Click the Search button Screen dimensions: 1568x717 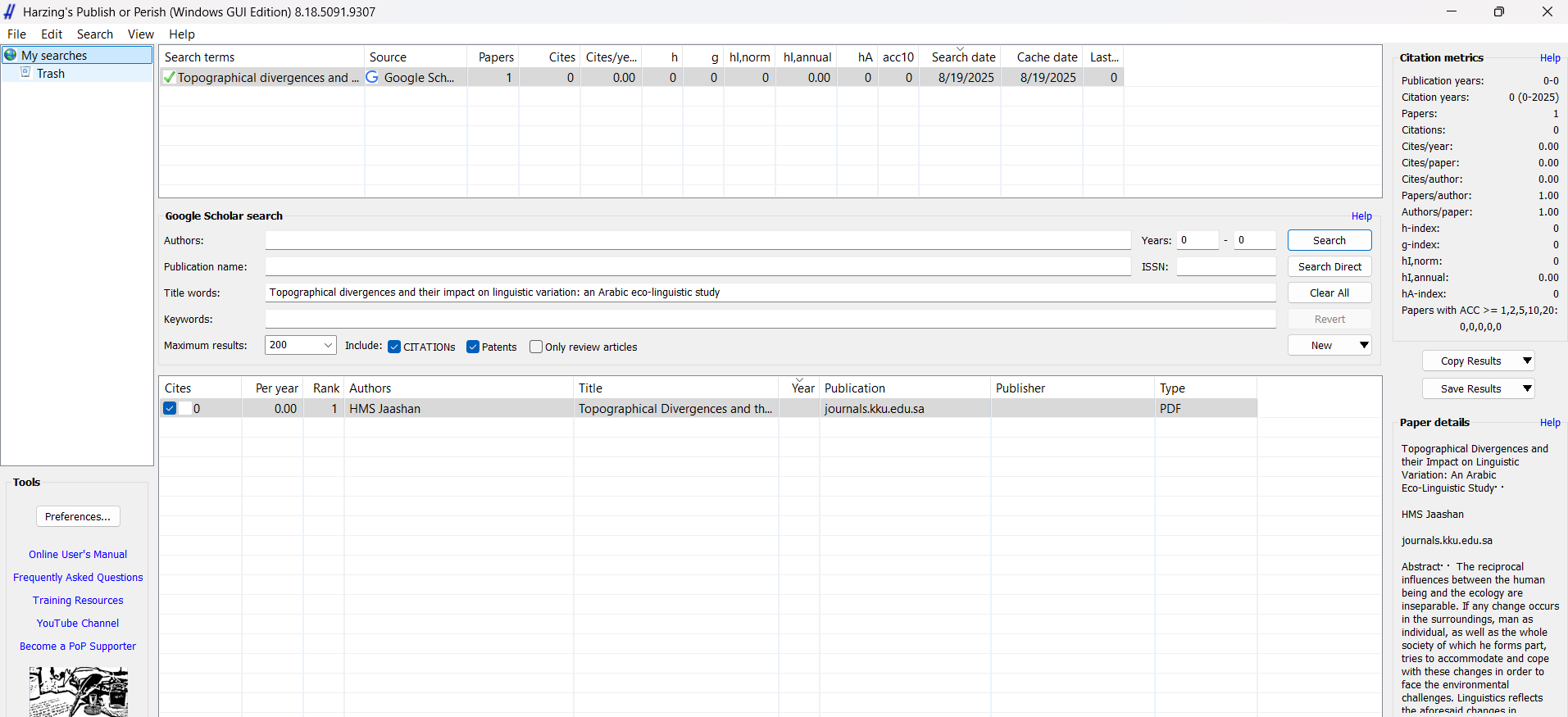click(1329, 240)
